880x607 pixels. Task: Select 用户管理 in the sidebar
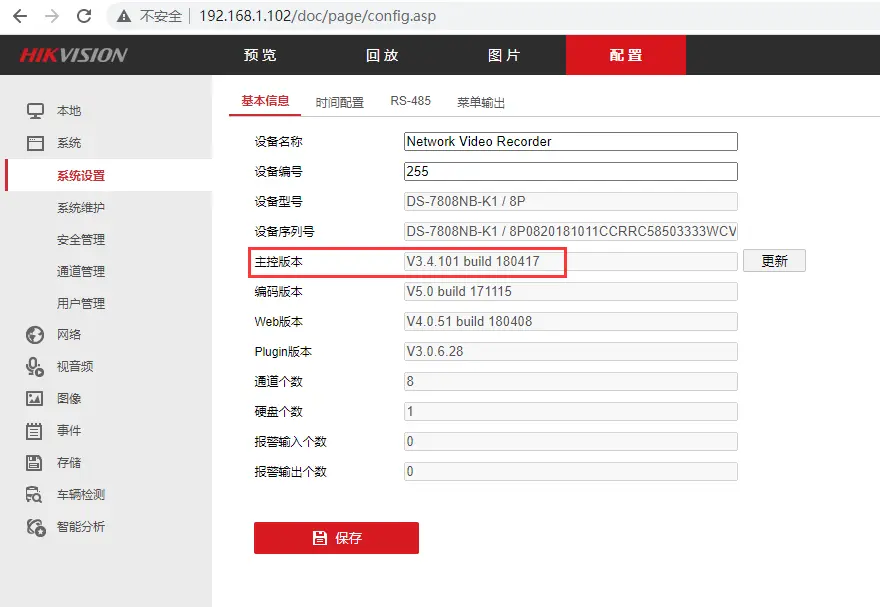click(x=81, y=303)
